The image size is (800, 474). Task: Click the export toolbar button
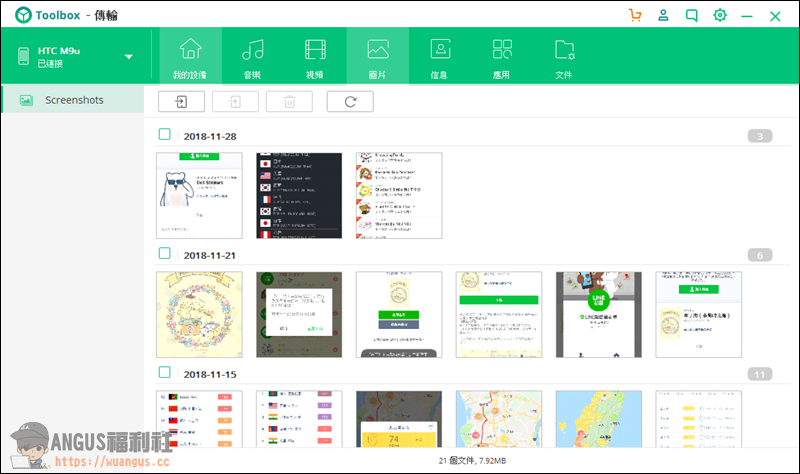pyautogui.click(x=235, y=102)
